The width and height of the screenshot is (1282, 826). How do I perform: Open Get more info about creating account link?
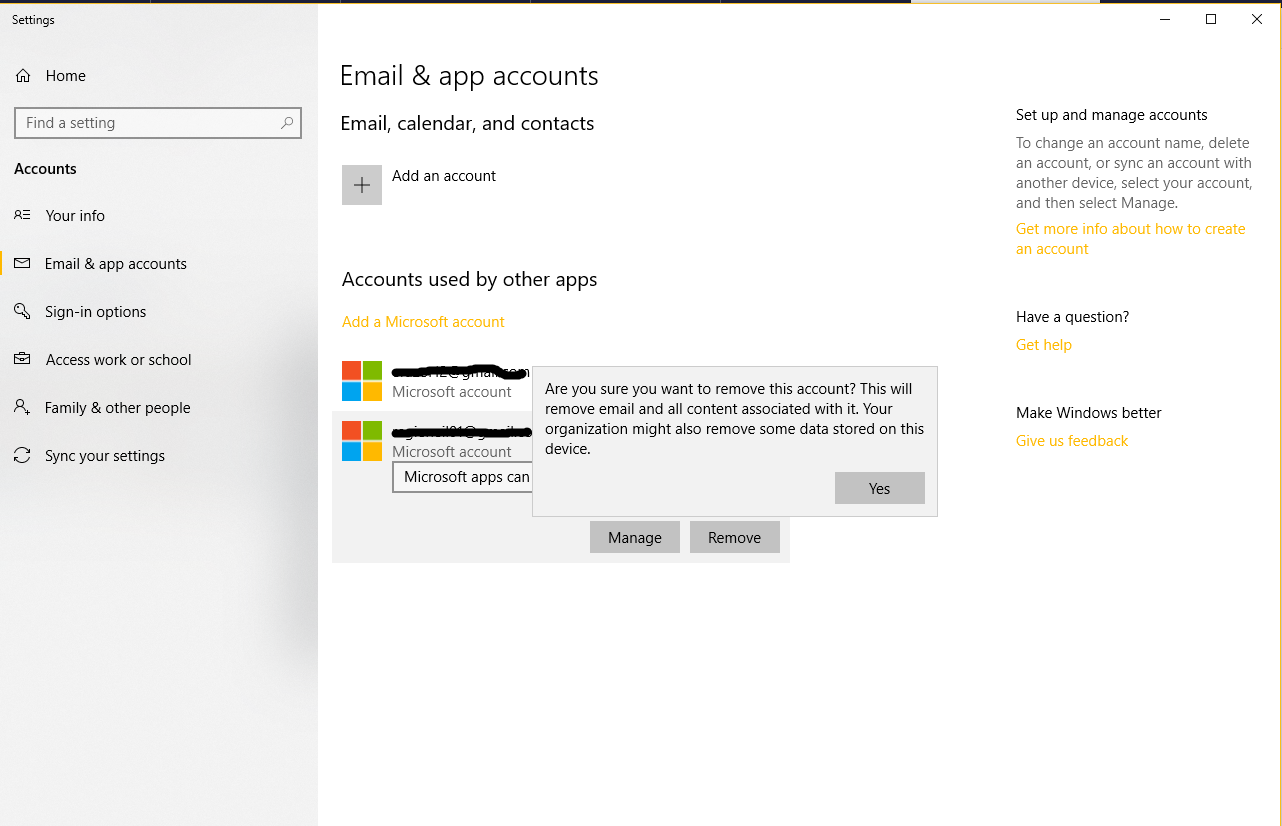tap(1131, 239)
